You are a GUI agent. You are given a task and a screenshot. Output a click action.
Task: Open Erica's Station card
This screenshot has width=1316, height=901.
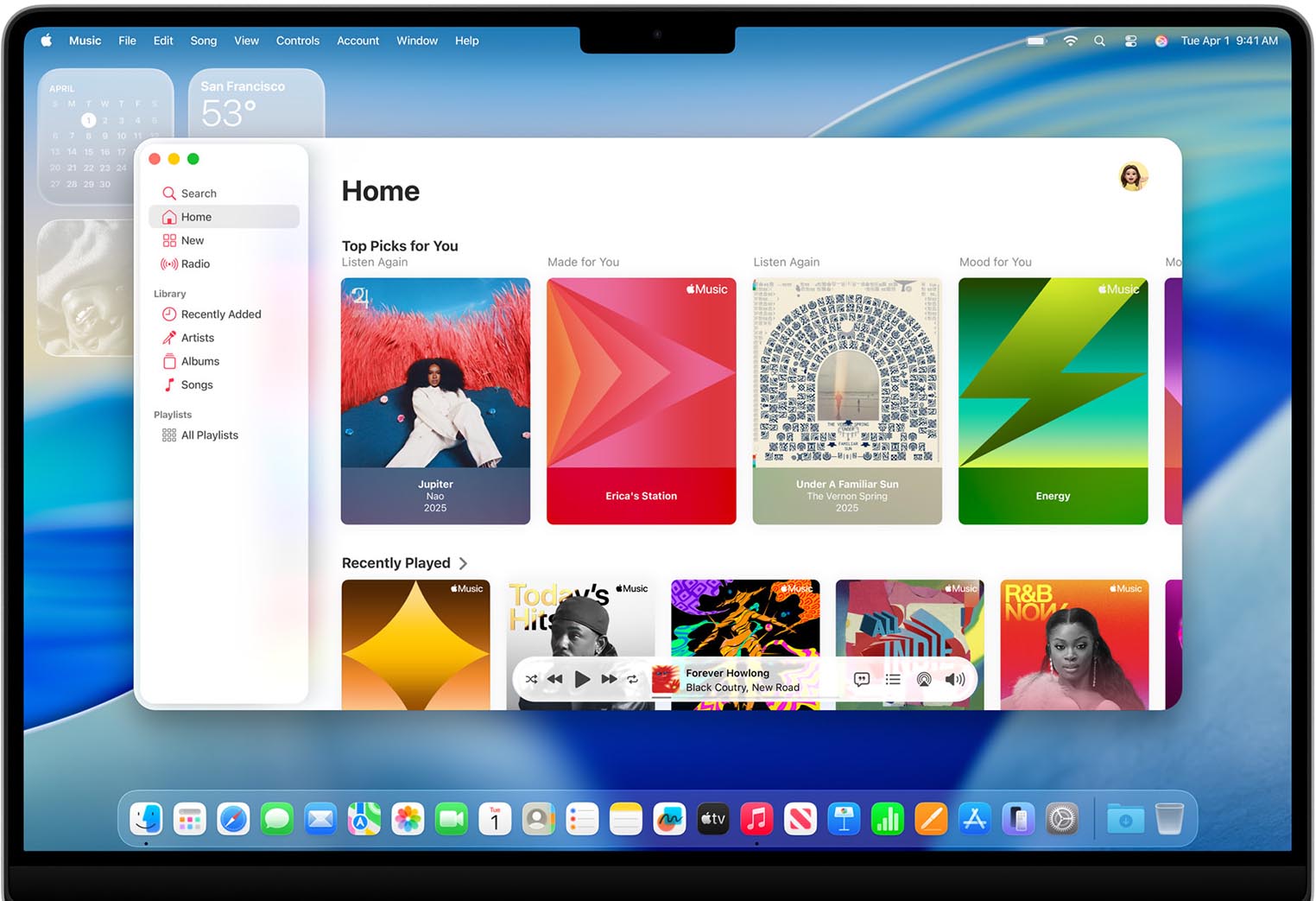pos(642,401)
